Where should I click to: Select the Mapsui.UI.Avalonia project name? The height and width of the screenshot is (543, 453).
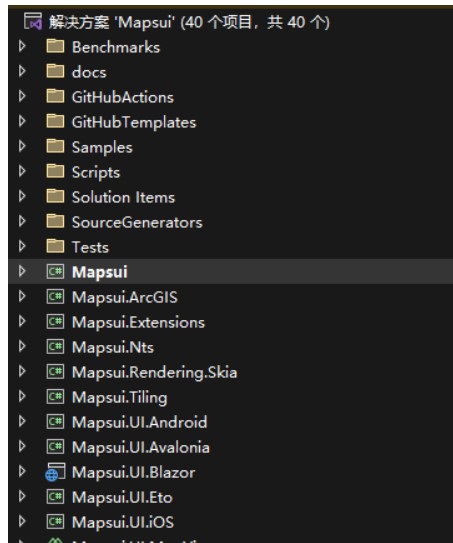pos(141,447)
